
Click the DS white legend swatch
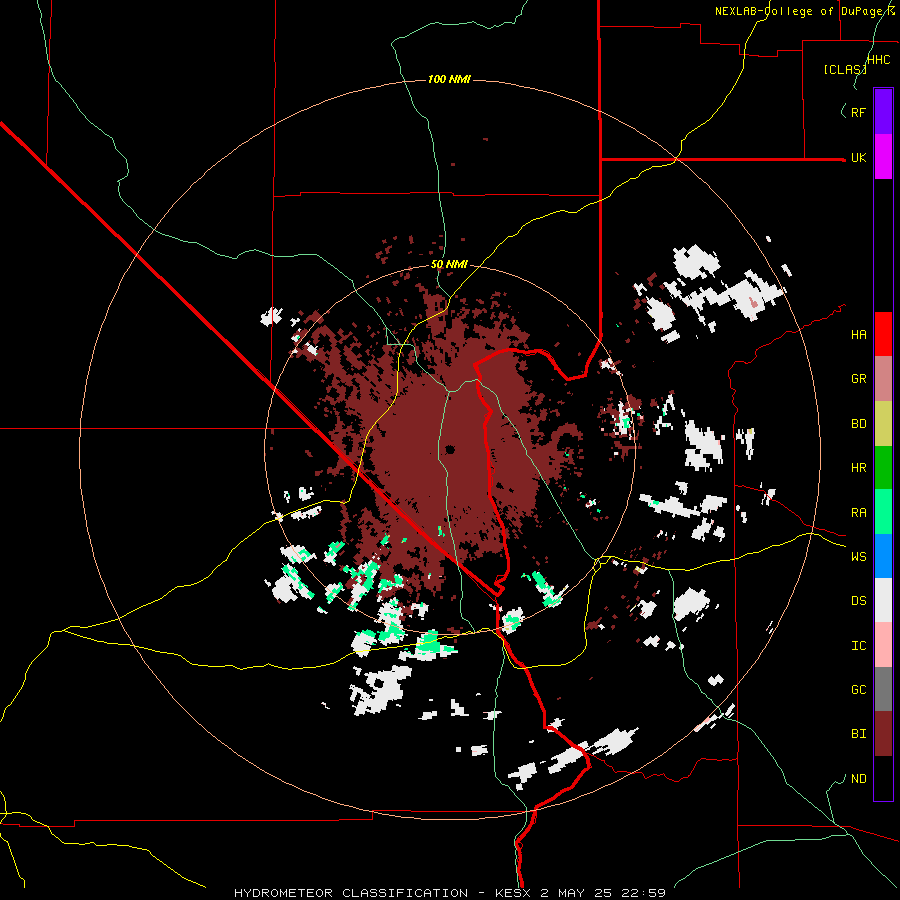(x=883, y=600)
